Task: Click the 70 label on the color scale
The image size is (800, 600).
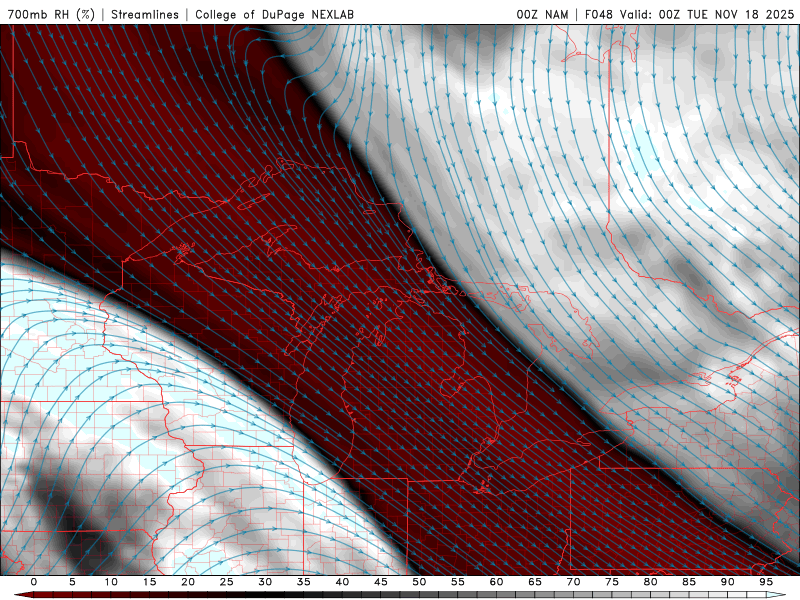Action: (573, 582)
